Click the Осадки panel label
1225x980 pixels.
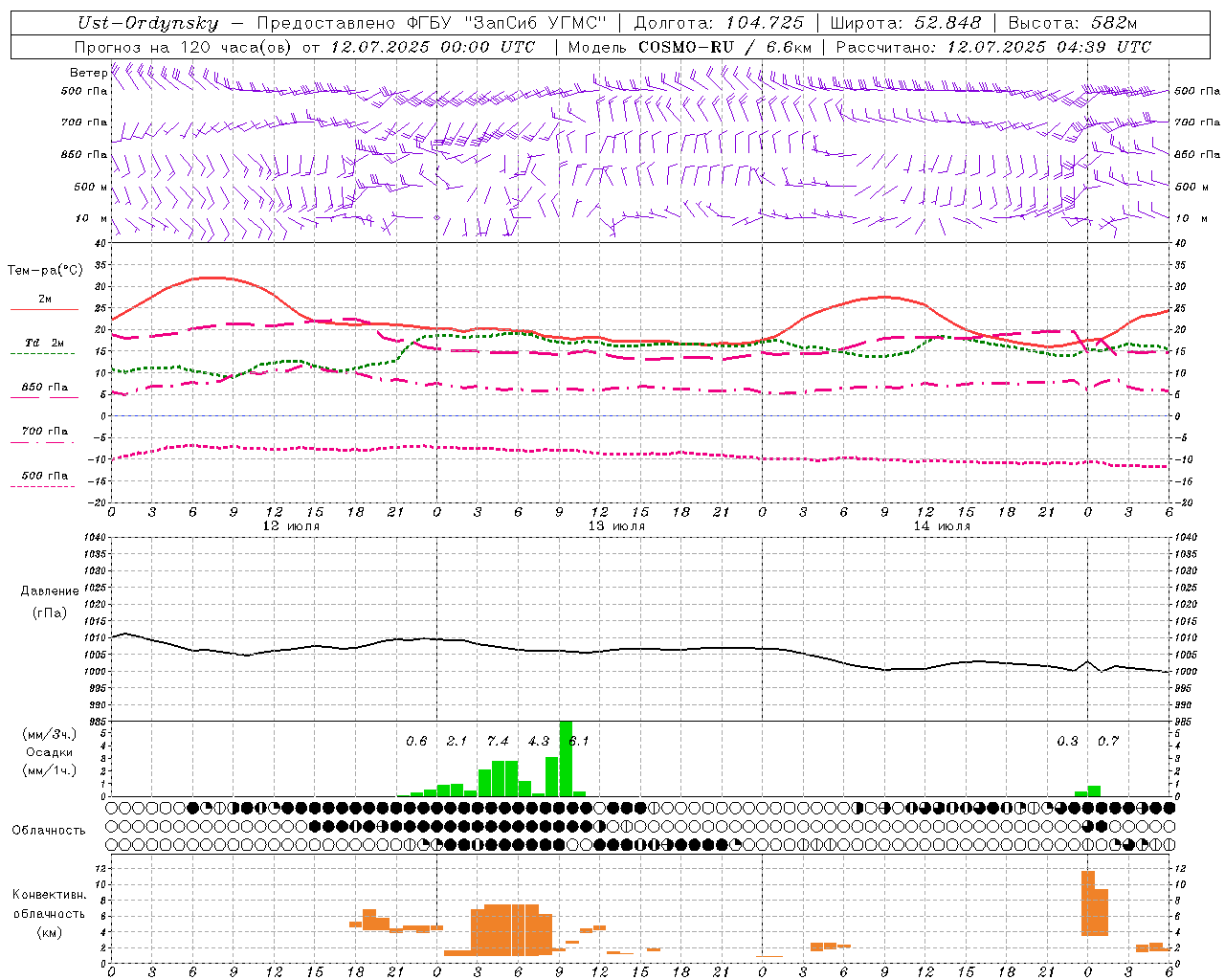tap(50, 752)
